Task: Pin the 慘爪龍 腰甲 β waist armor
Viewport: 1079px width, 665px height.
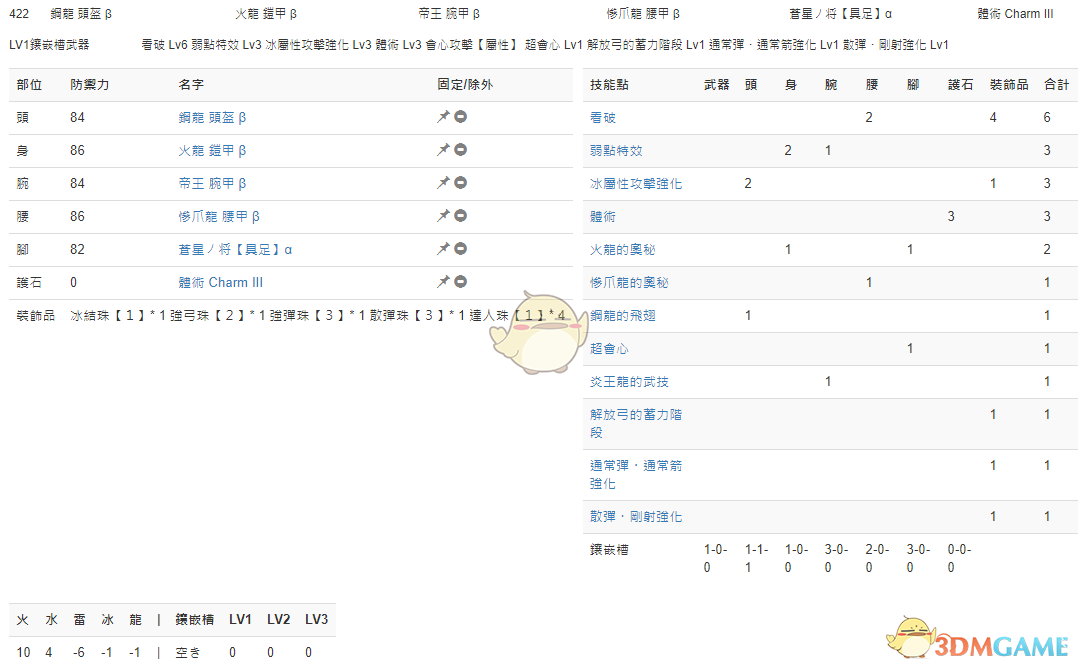Action: 443,216
